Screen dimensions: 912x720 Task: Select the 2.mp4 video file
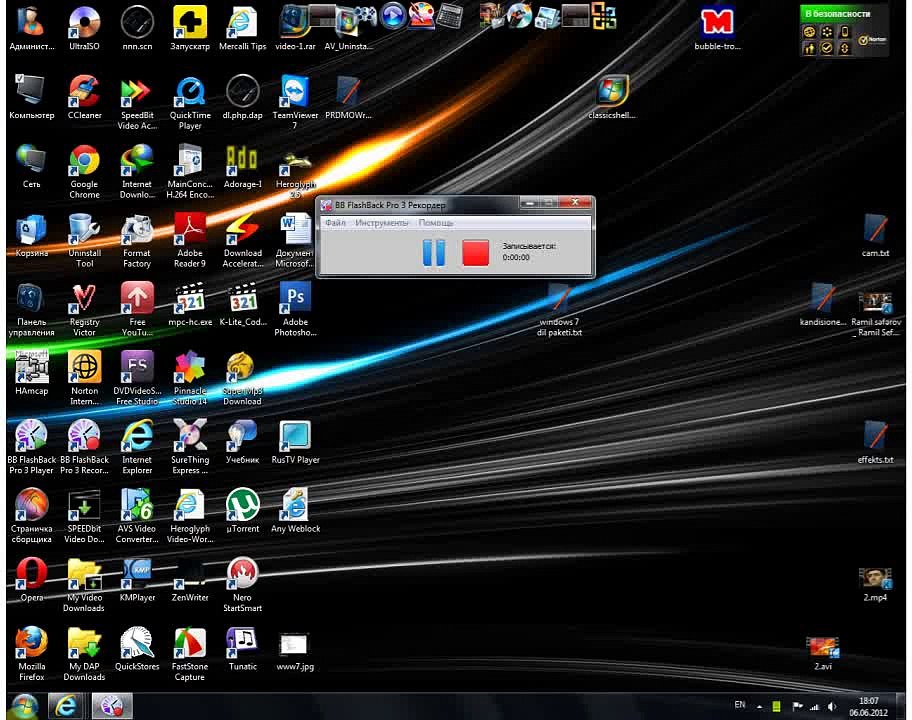pos(875,584)
